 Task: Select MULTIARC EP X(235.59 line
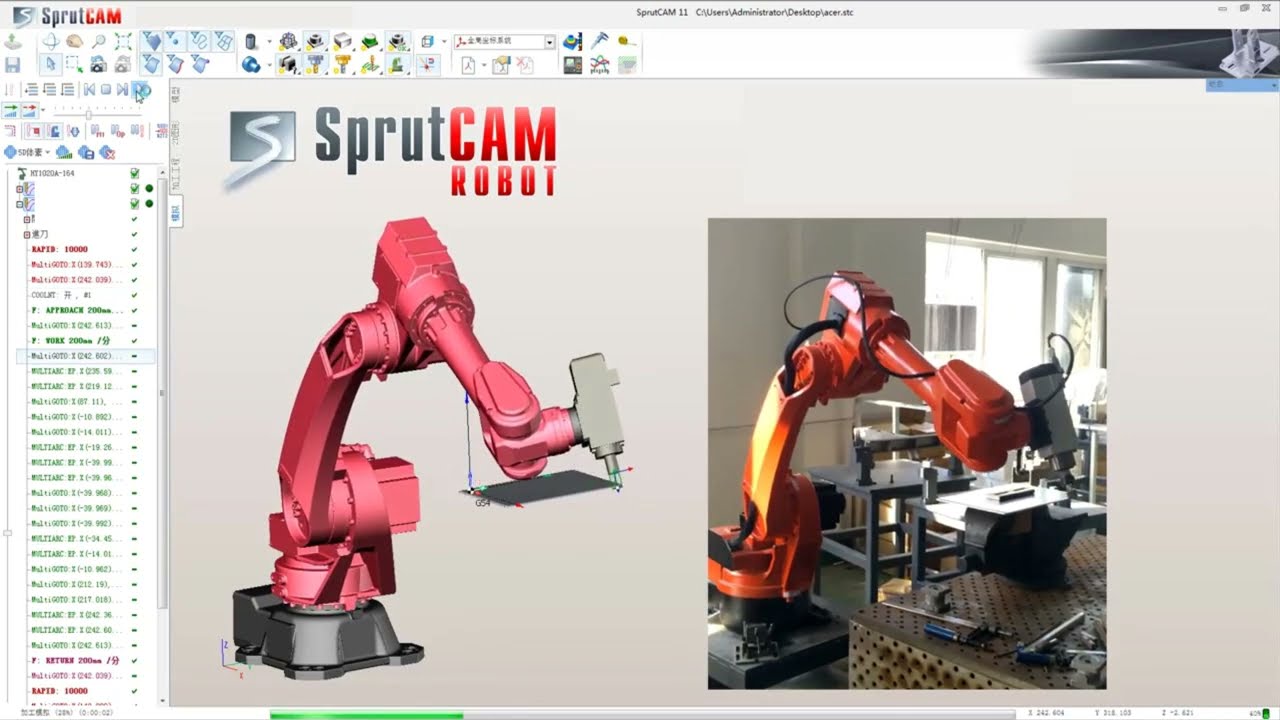coord(77,371)
